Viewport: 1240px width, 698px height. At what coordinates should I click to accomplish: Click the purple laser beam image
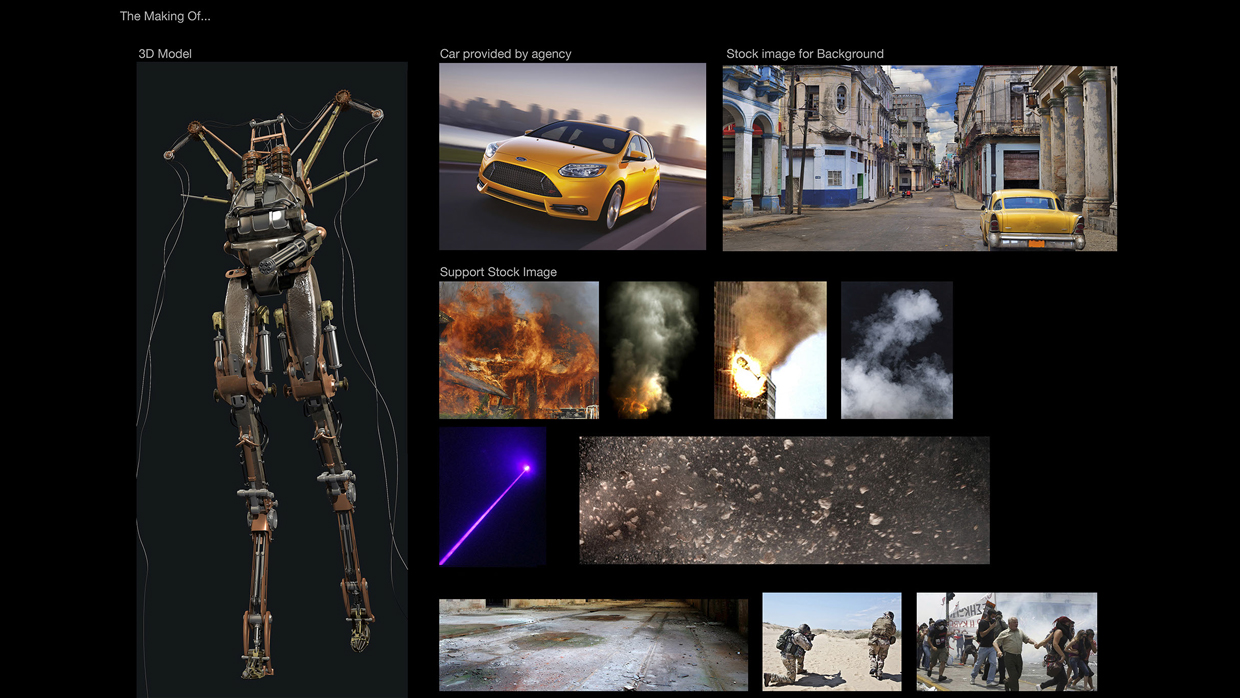point(492,497)
